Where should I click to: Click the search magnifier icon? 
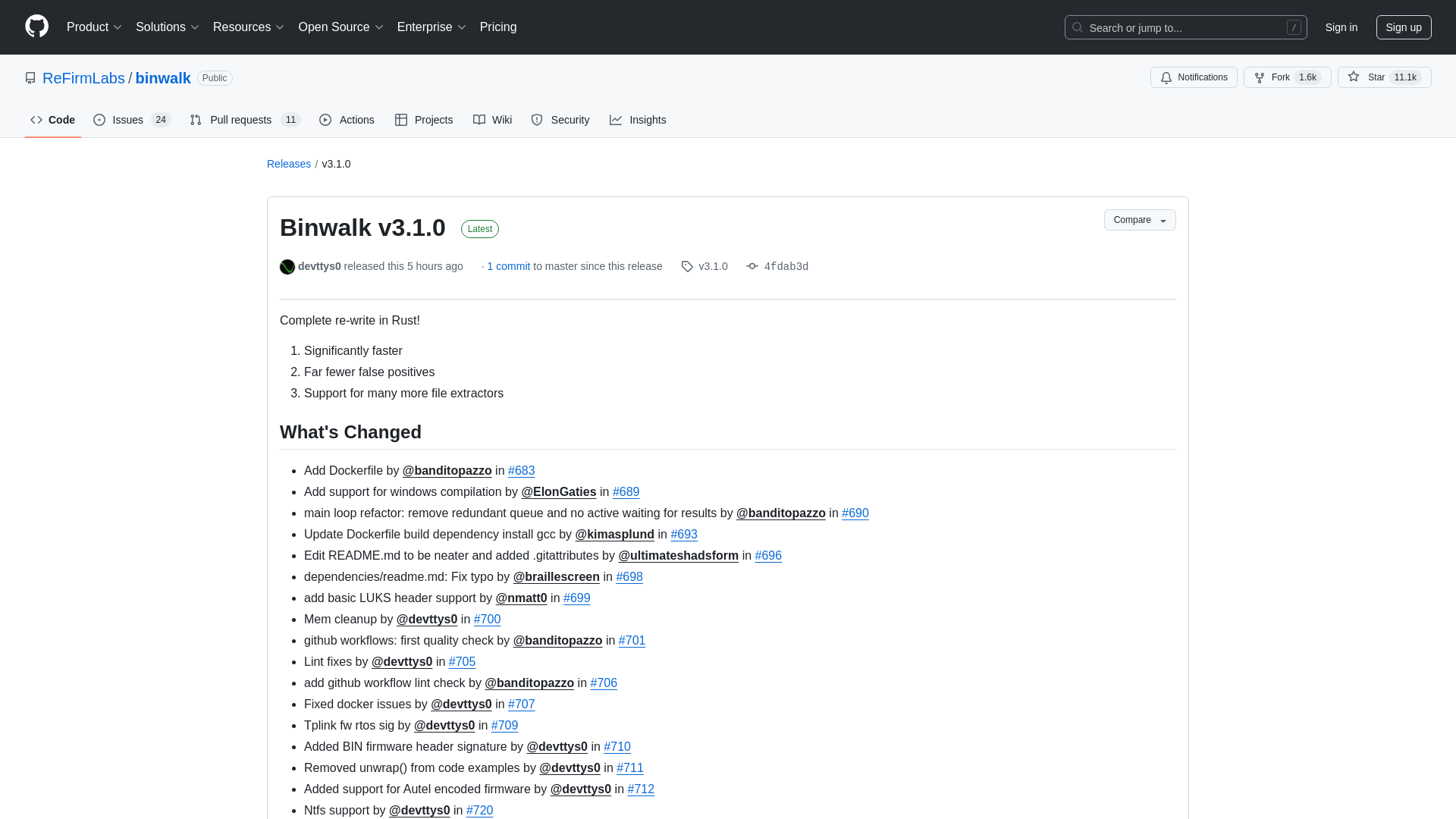click(x=1078, y=27)
